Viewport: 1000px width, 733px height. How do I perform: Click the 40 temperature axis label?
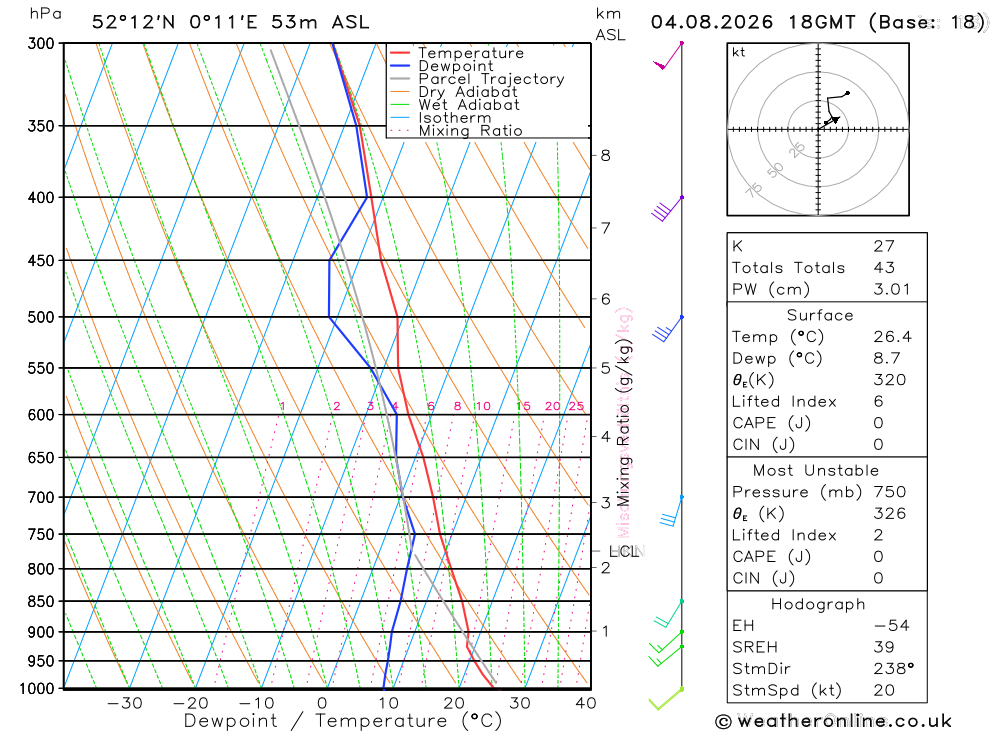click(586, 704)
